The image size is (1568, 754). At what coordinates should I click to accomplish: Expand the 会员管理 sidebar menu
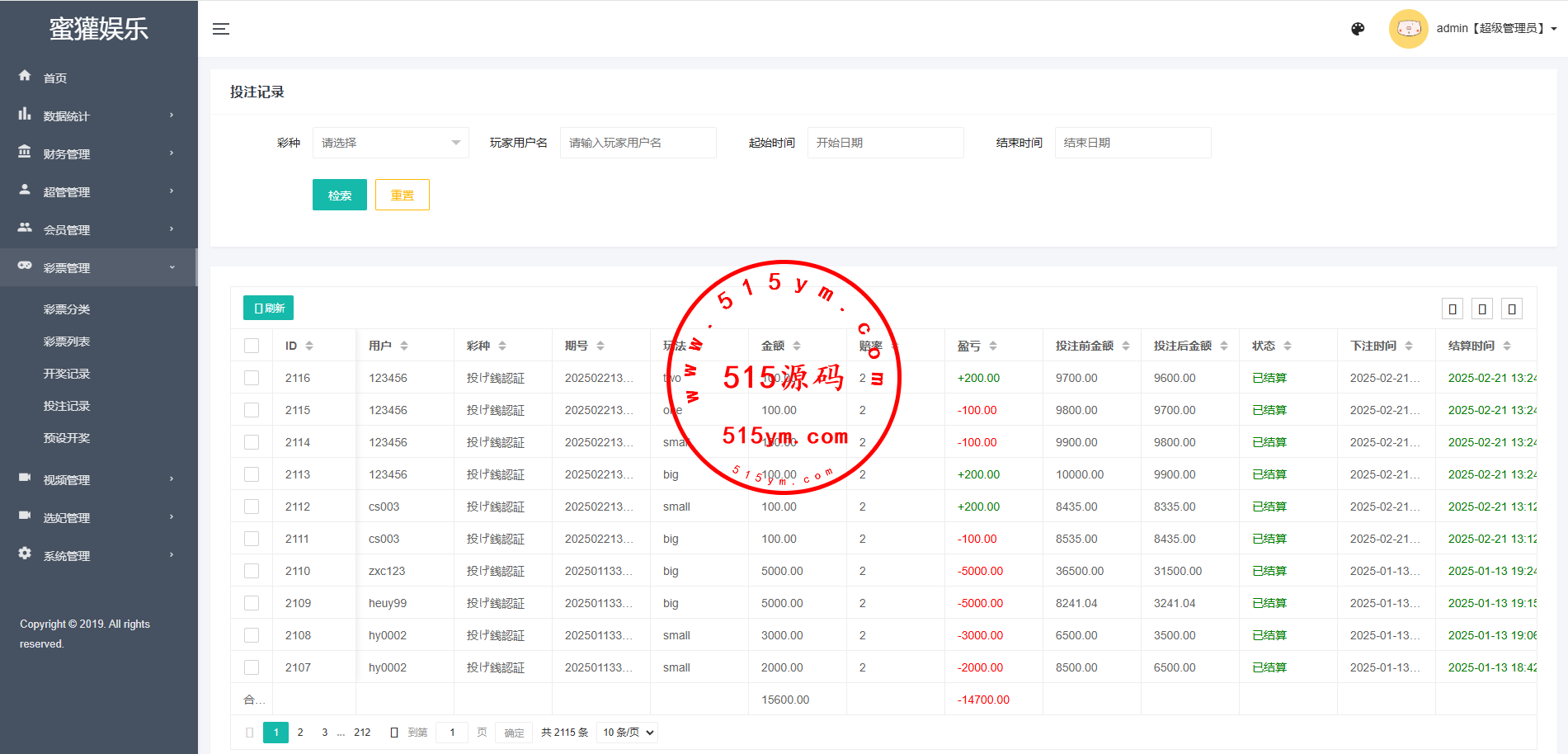(98, 229)
